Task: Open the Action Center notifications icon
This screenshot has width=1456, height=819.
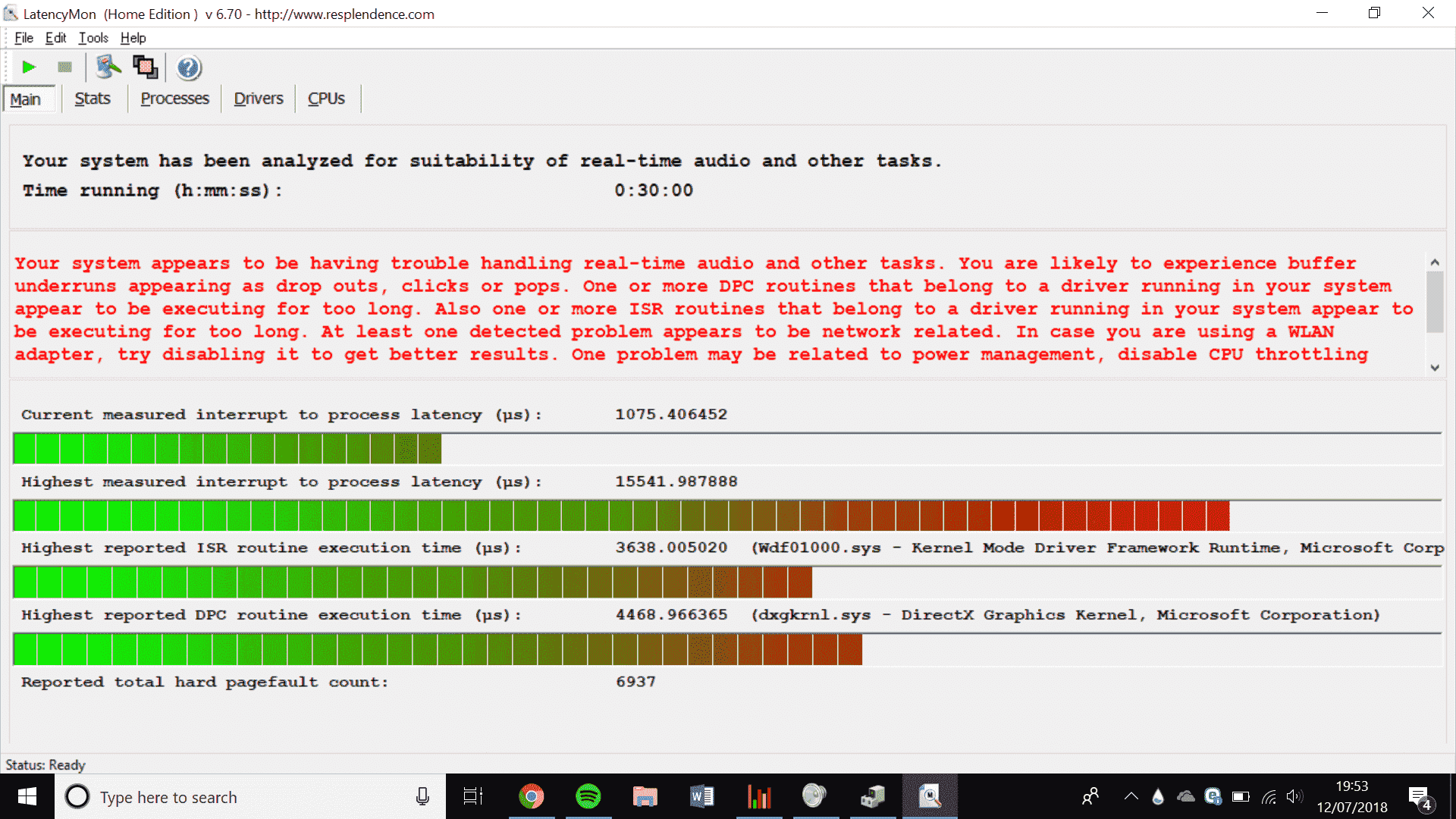Action: click(1420, 797)
